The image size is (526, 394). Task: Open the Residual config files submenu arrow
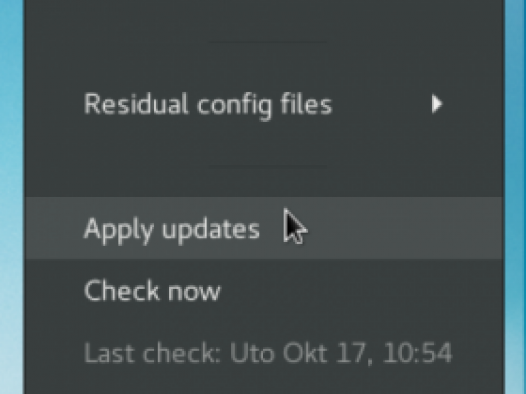coord(437,104)
